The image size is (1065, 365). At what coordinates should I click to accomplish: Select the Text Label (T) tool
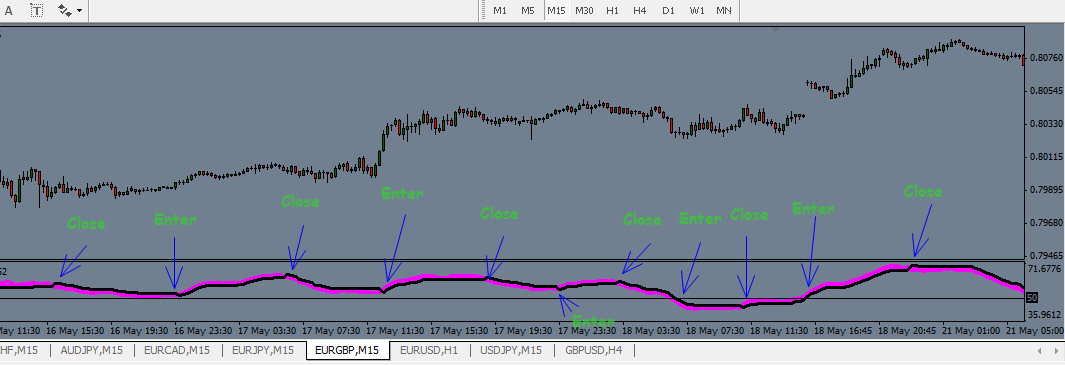point(37,10)
